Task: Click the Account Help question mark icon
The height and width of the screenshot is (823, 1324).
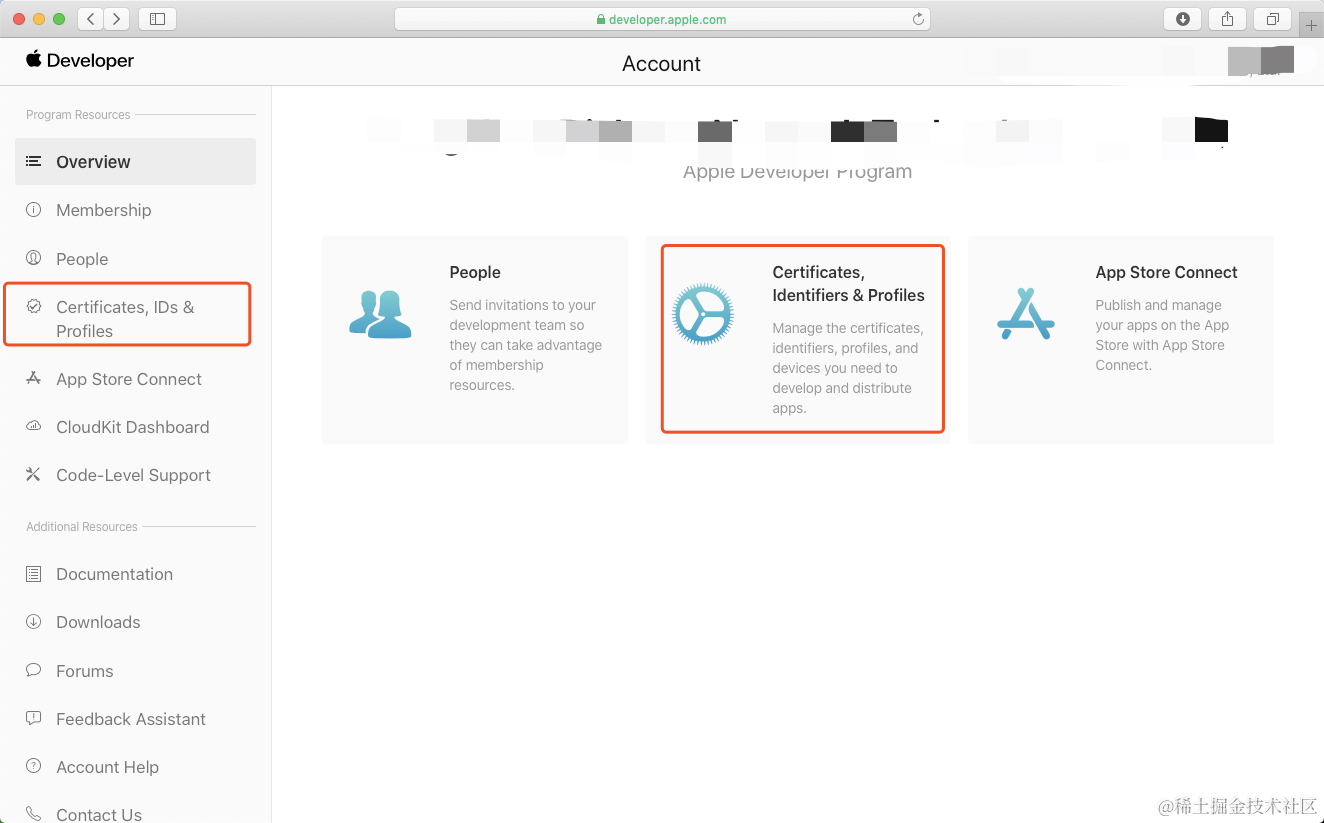Action: point(33,766)
